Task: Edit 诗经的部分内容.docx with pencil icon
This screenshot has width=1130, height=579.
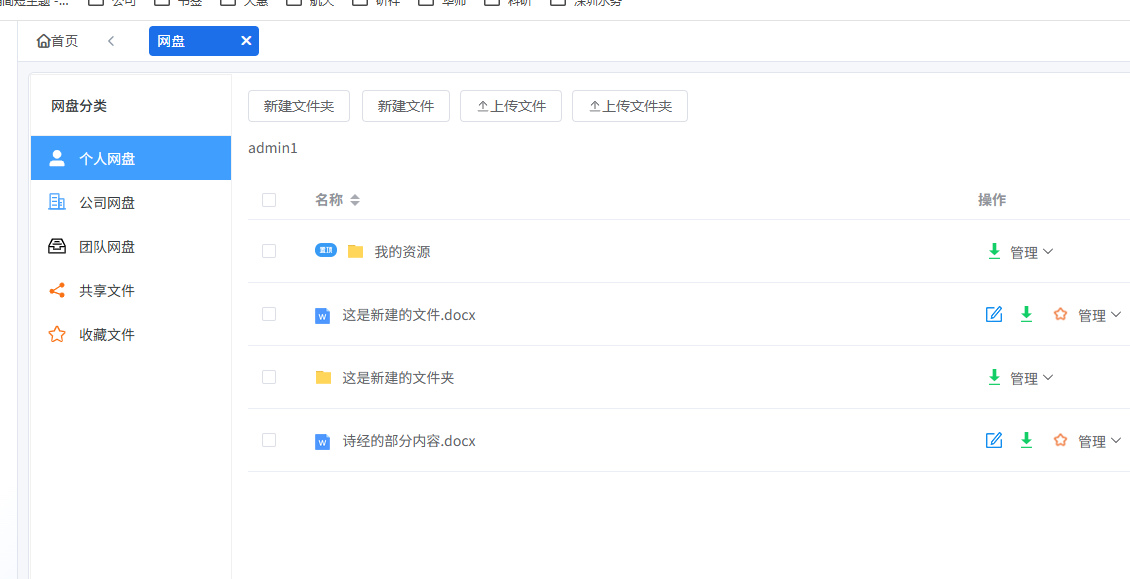Action: click(994, 440)
